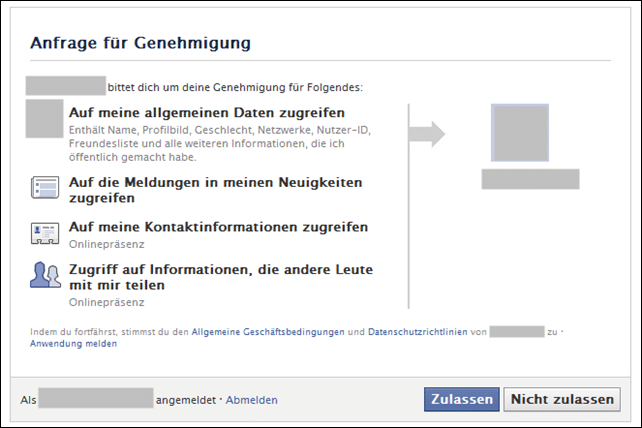This screenshot has width=642, height=428.
Task: Click Auf die Meldungen in meinen Neuigkeiten
Action: pyautogui.click(x=215, y=190)
